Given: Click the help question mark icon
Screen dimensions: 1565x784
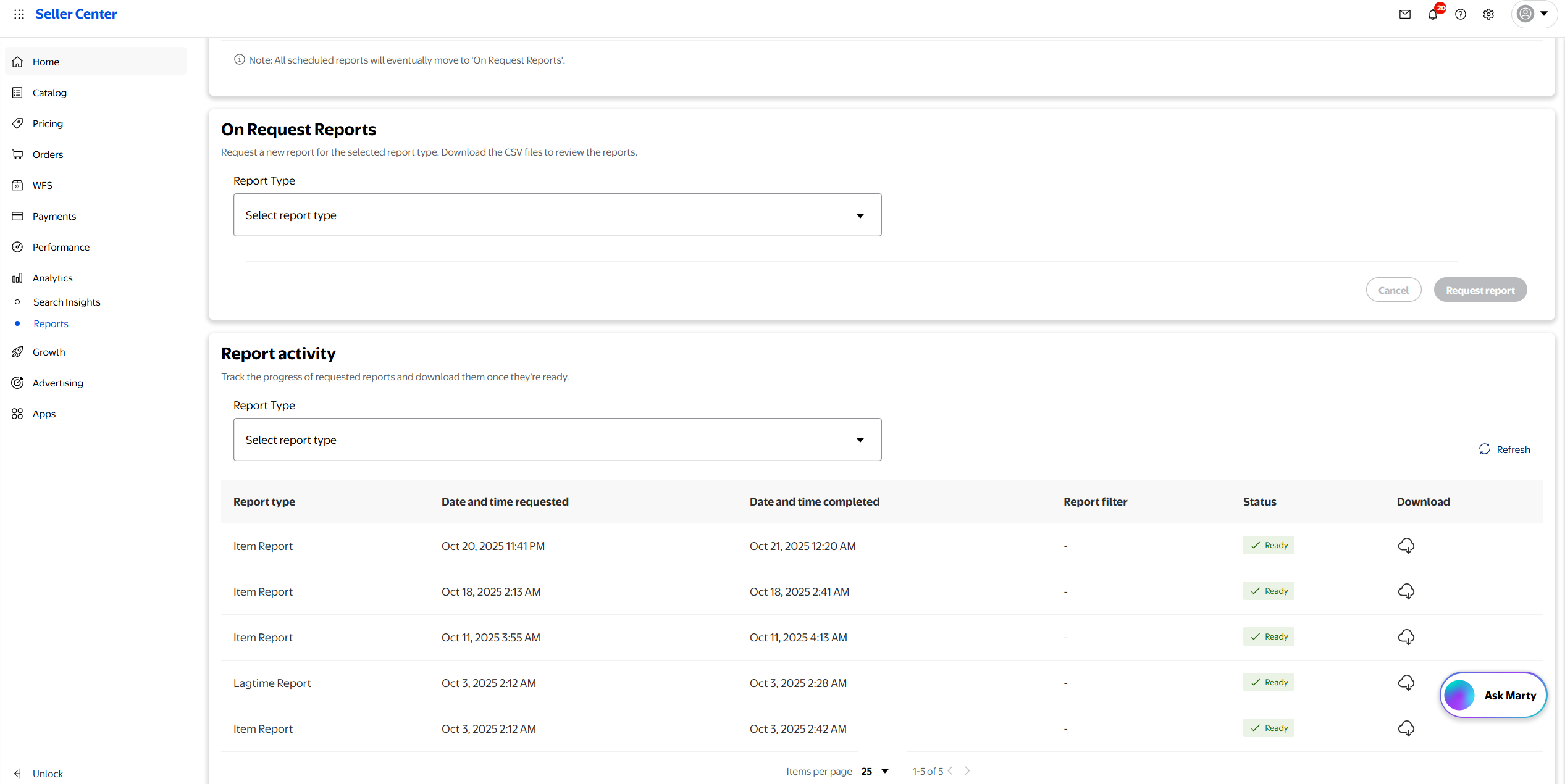Looking at the screenshot, I should pyautogui.click(x=1461, y=14).
